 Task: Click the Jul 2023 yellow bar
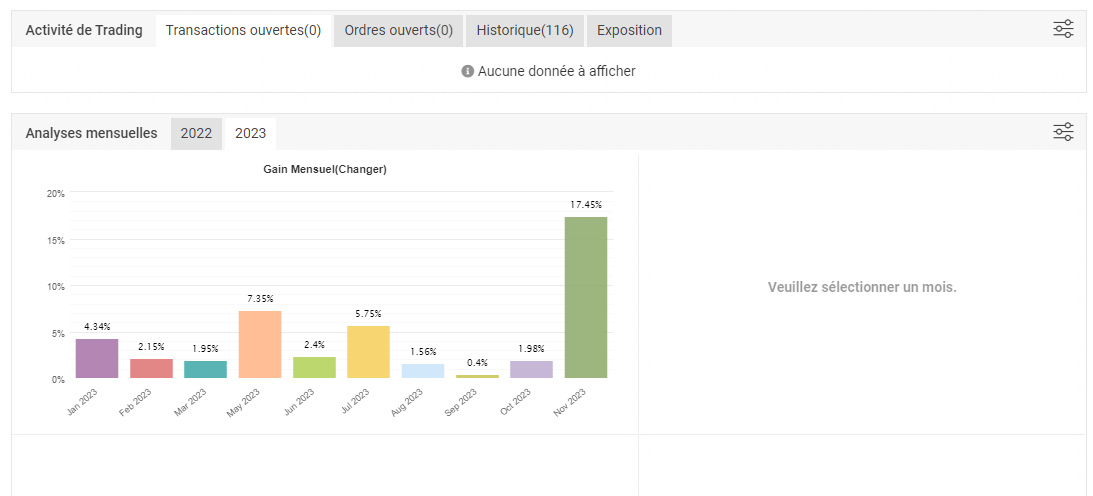click(x=368, y=352)
